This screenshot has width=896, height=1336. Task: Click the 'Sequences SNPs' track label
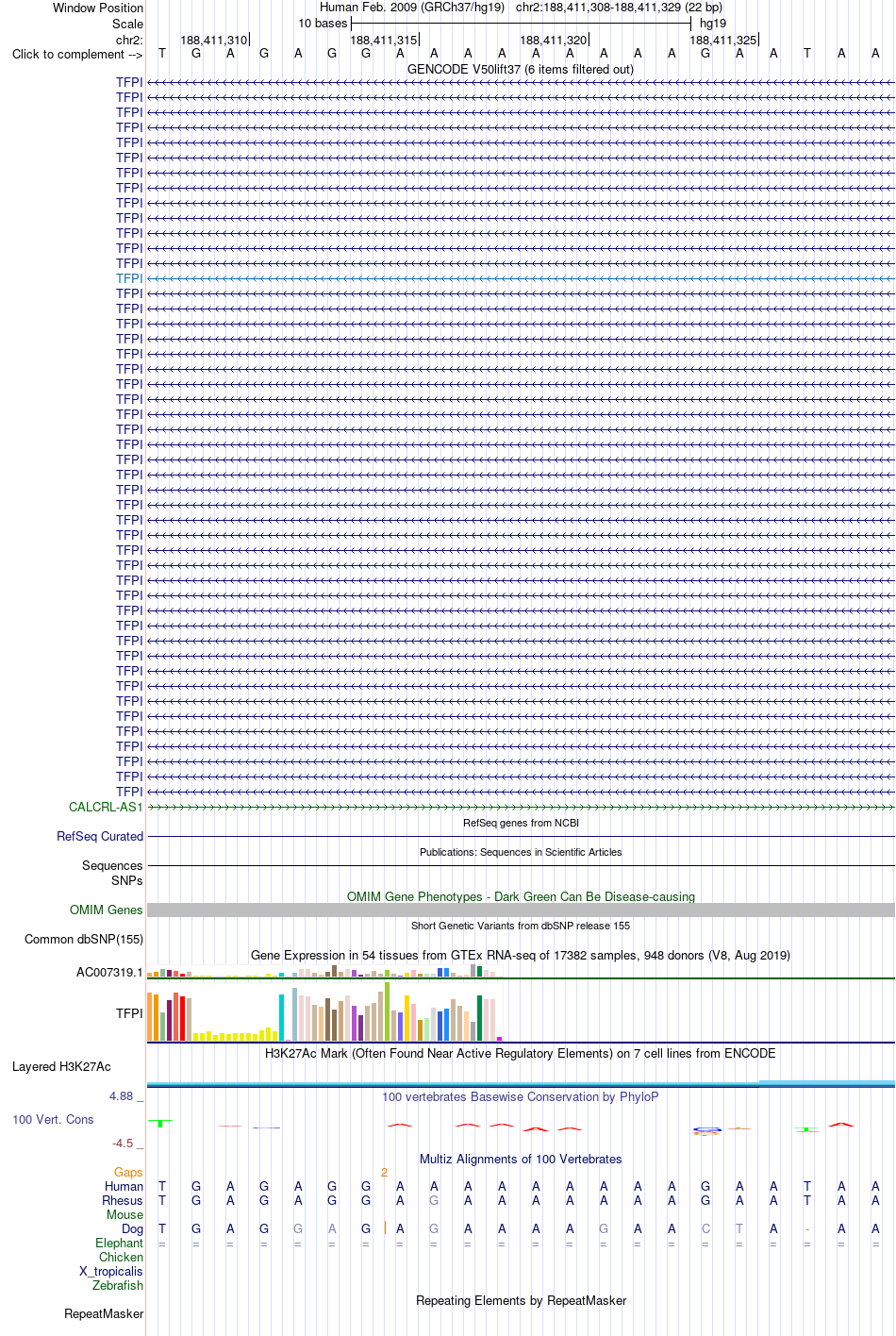(x=112, y=873)
